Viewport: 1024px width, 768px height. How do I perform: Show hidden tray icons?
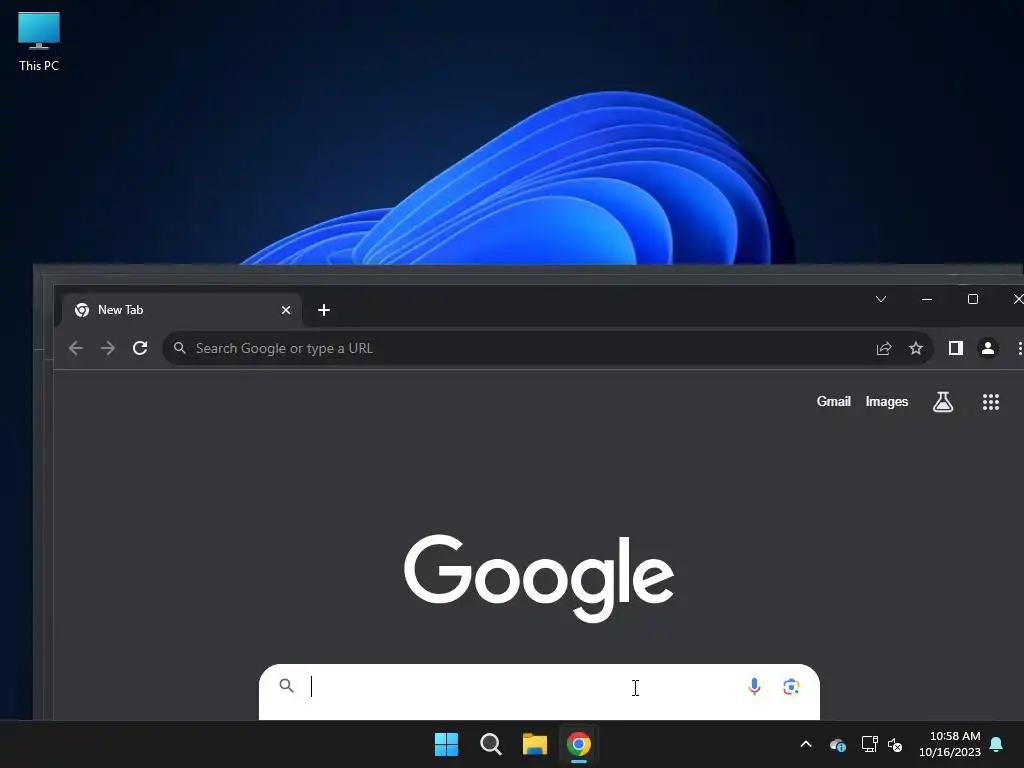tap(806, 744)
